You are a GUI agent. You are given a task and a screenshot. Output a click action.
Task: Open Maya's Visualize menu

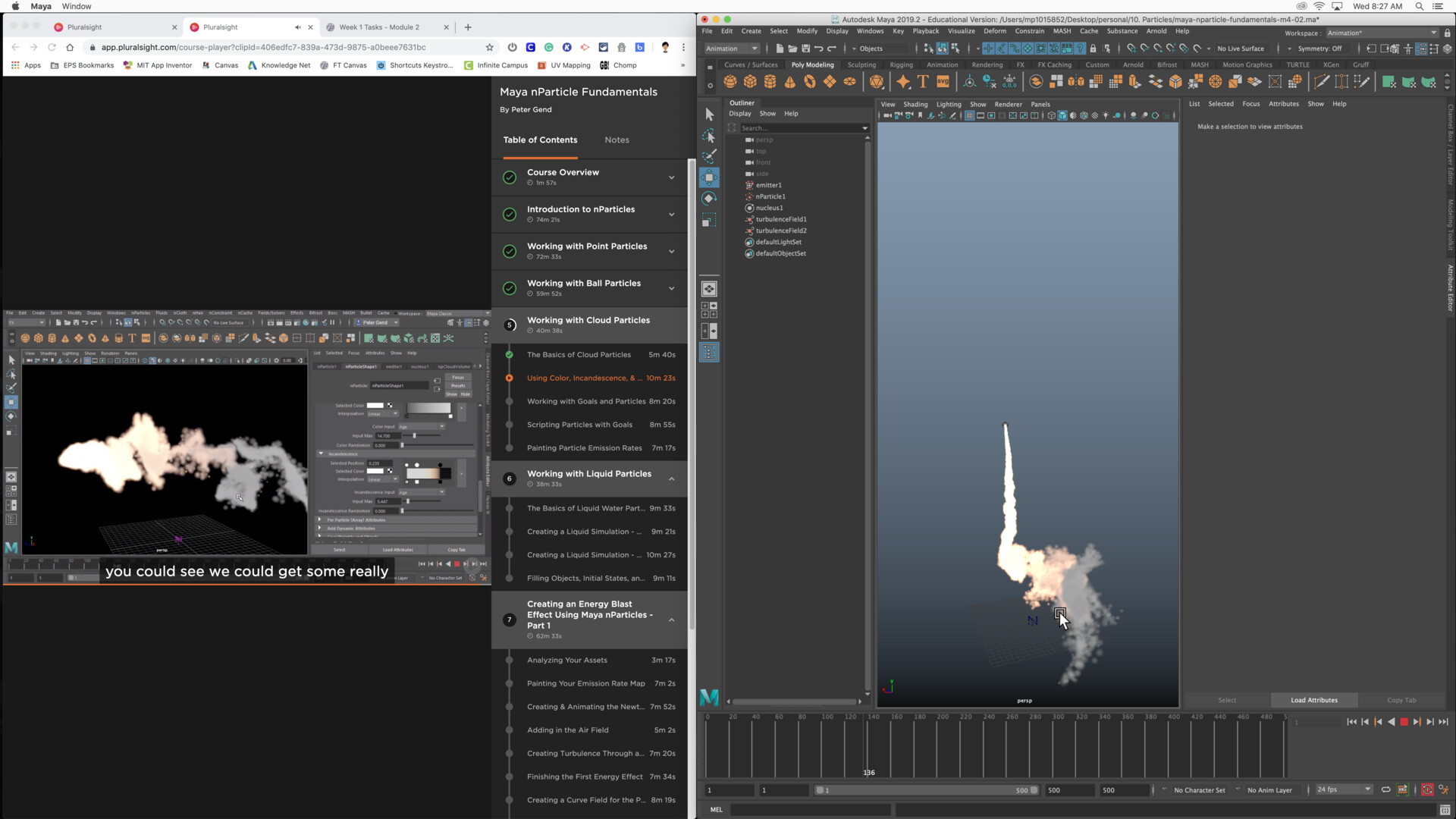(961, 31)
